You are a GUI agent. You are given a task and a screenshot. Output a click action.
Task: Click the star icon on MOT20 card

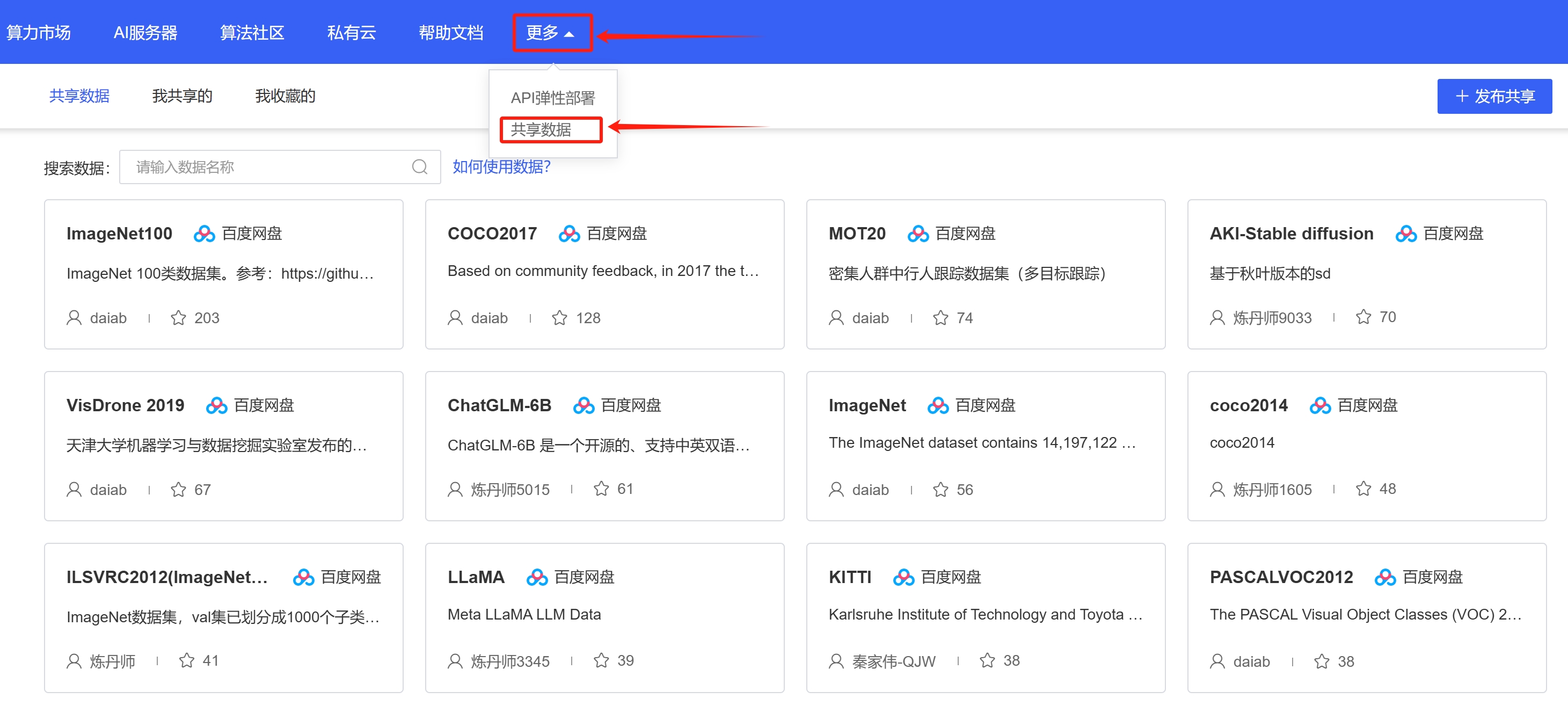pos(940,318)
